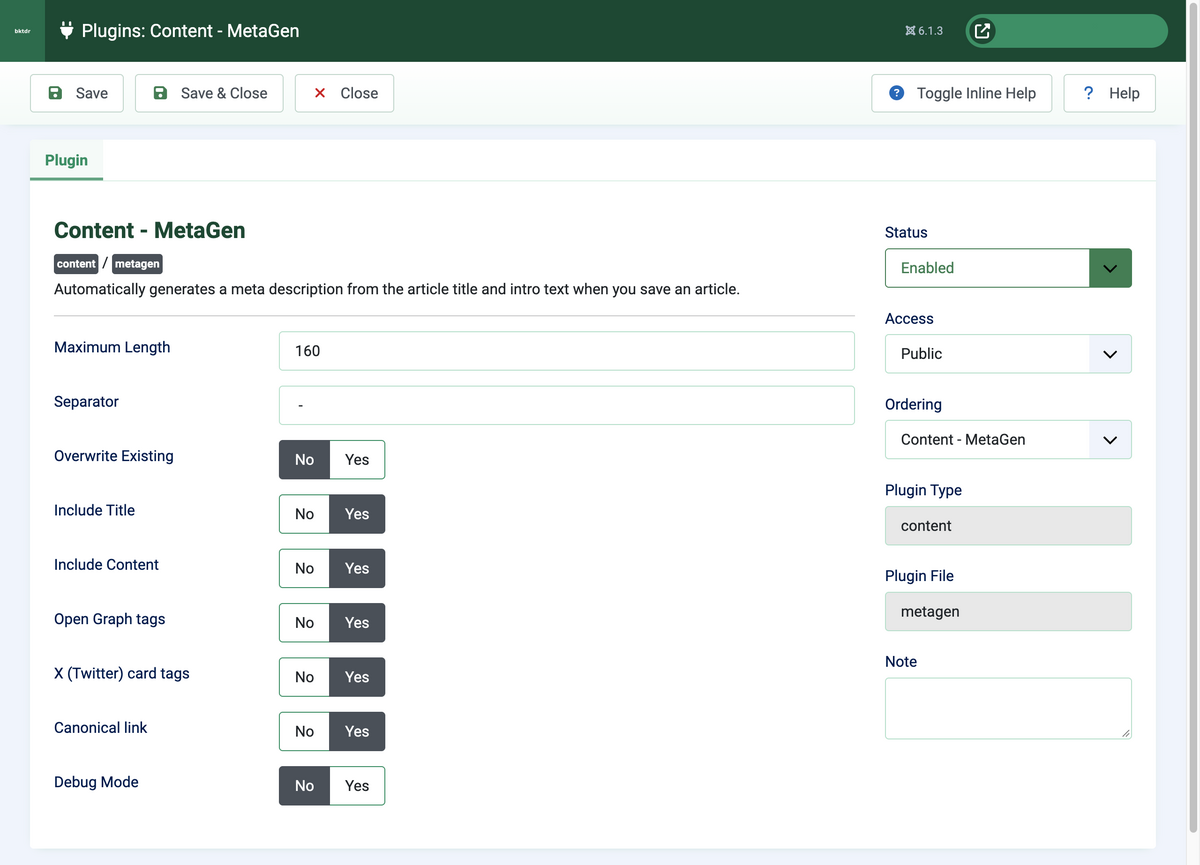Open the Help button

(x=1110, y=93)
